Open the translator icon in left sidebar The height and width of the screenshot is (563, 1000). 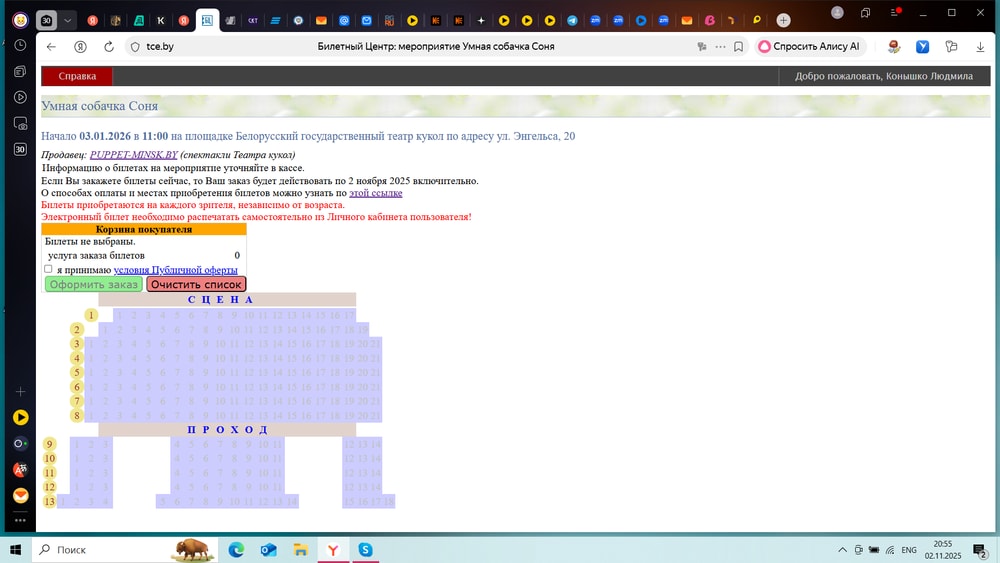(x=20, y=469)
